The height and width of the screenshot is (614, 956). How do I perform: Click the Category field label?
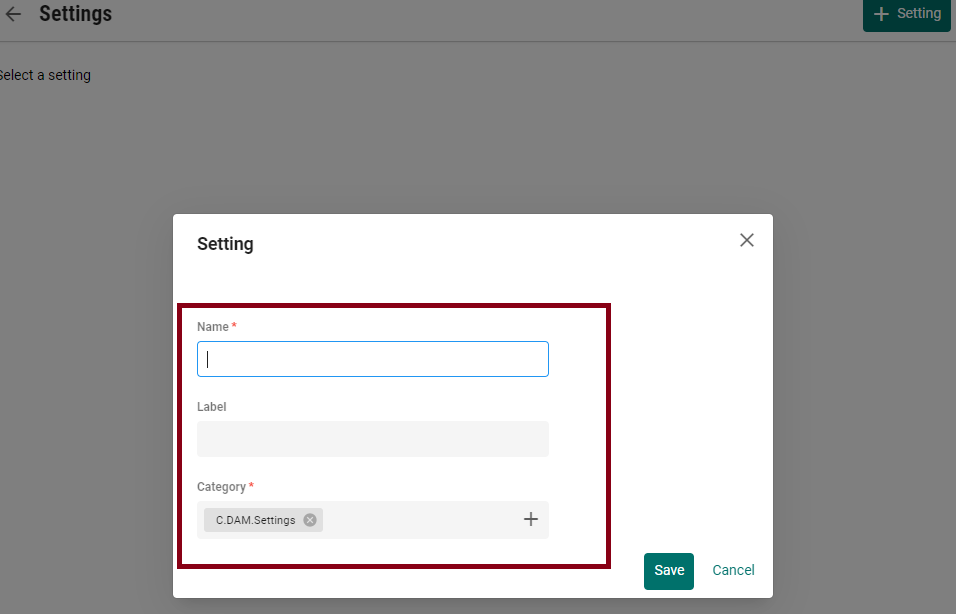pos(221,487)
